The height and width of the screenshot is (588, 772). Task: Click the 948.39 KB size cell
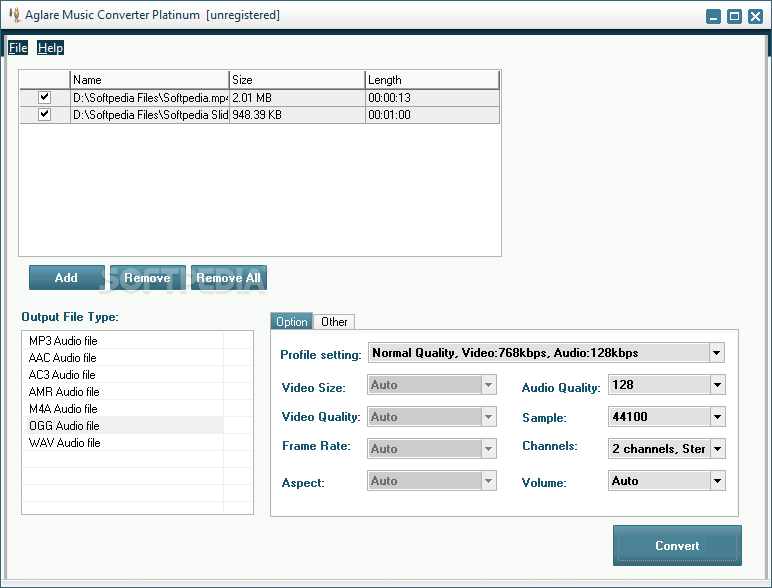point(297,115)
